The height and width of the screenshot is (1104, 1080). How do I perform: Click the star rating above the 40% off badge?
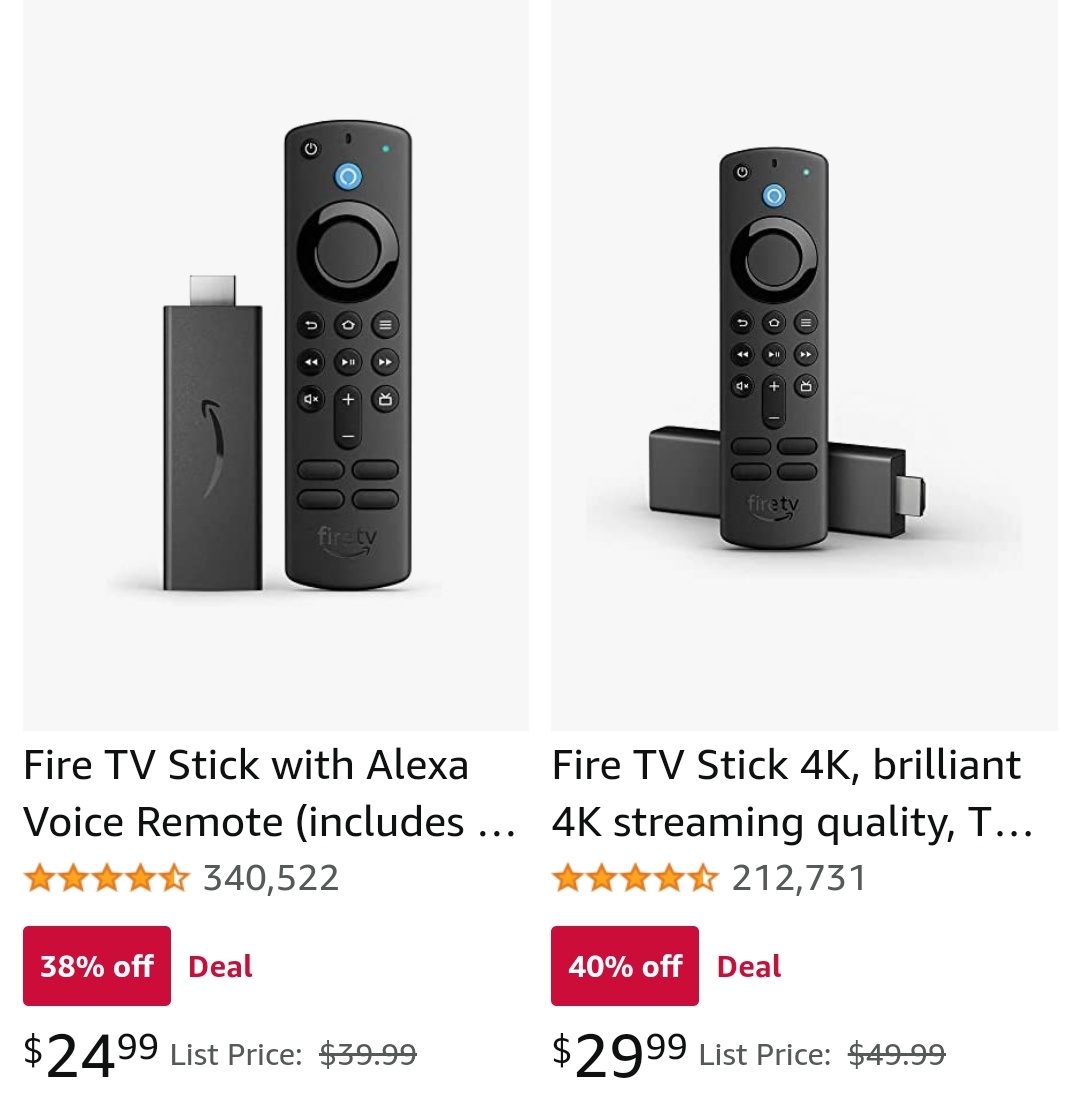click(x=634, y=879)
